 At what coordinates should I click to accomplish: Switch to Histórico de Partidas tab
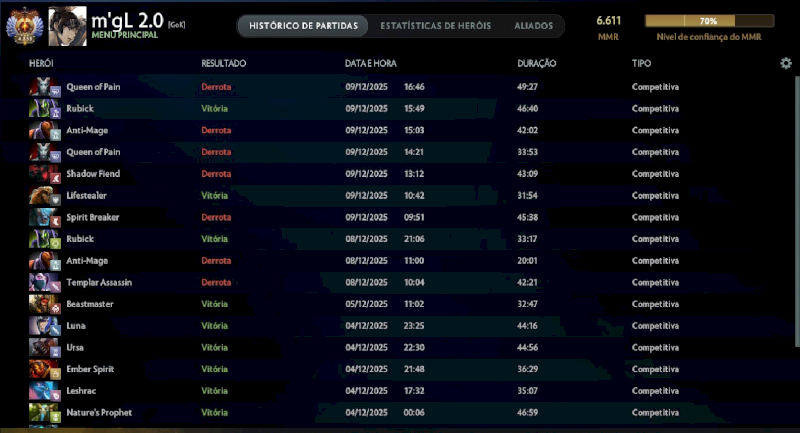[303, 26]
